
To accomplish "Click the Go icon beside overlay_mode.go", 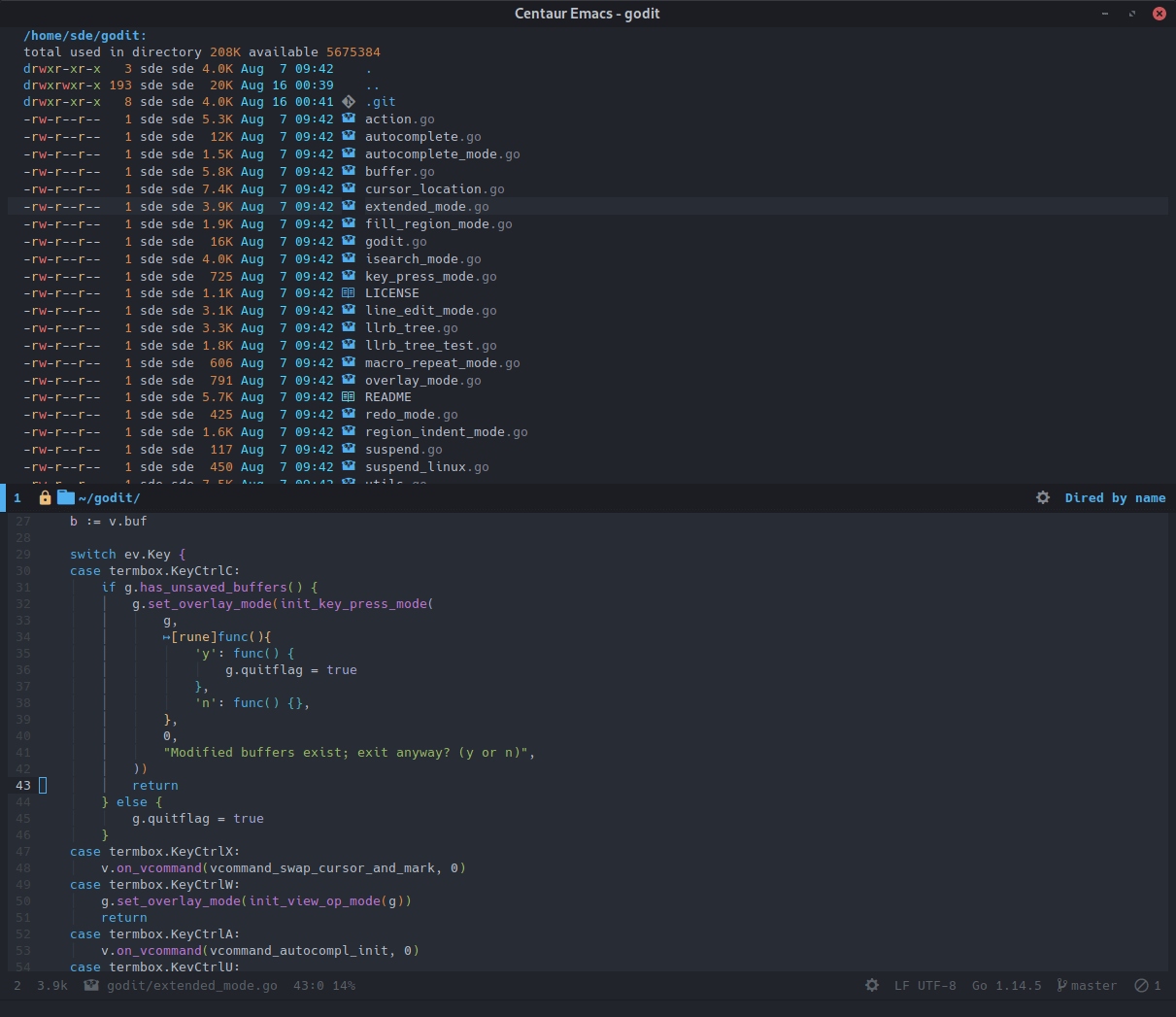I will coord(349,380).
